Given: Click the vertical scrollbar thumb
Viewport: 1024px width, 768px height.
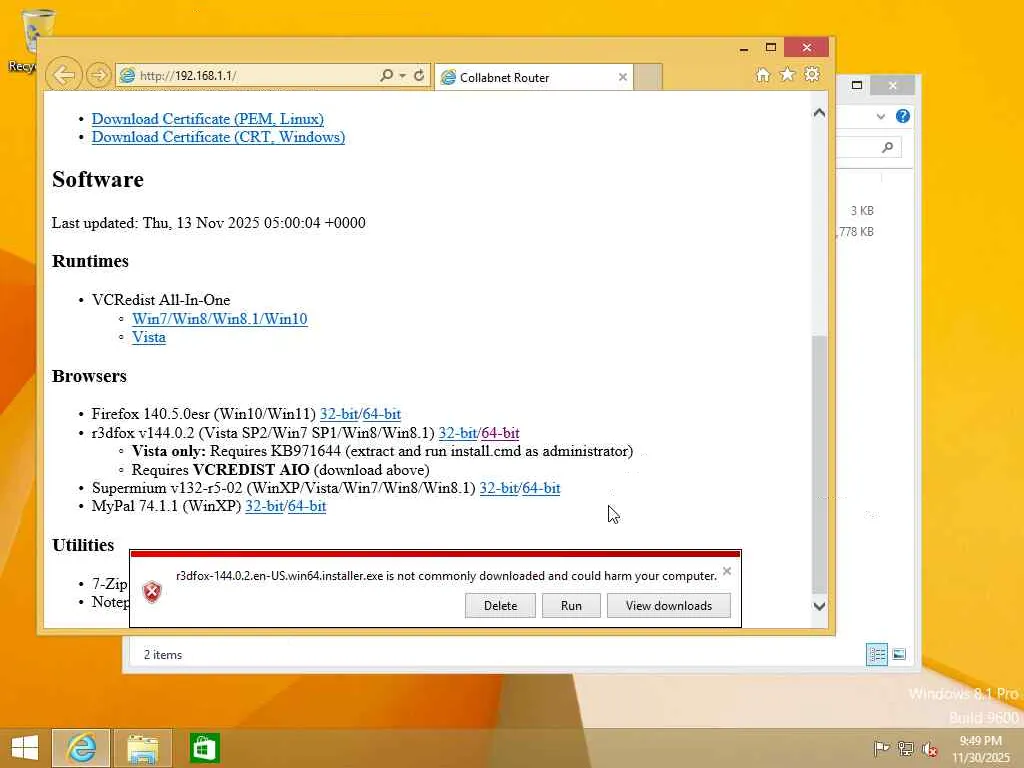Looking at the screenshot, I should click(819, 465).
